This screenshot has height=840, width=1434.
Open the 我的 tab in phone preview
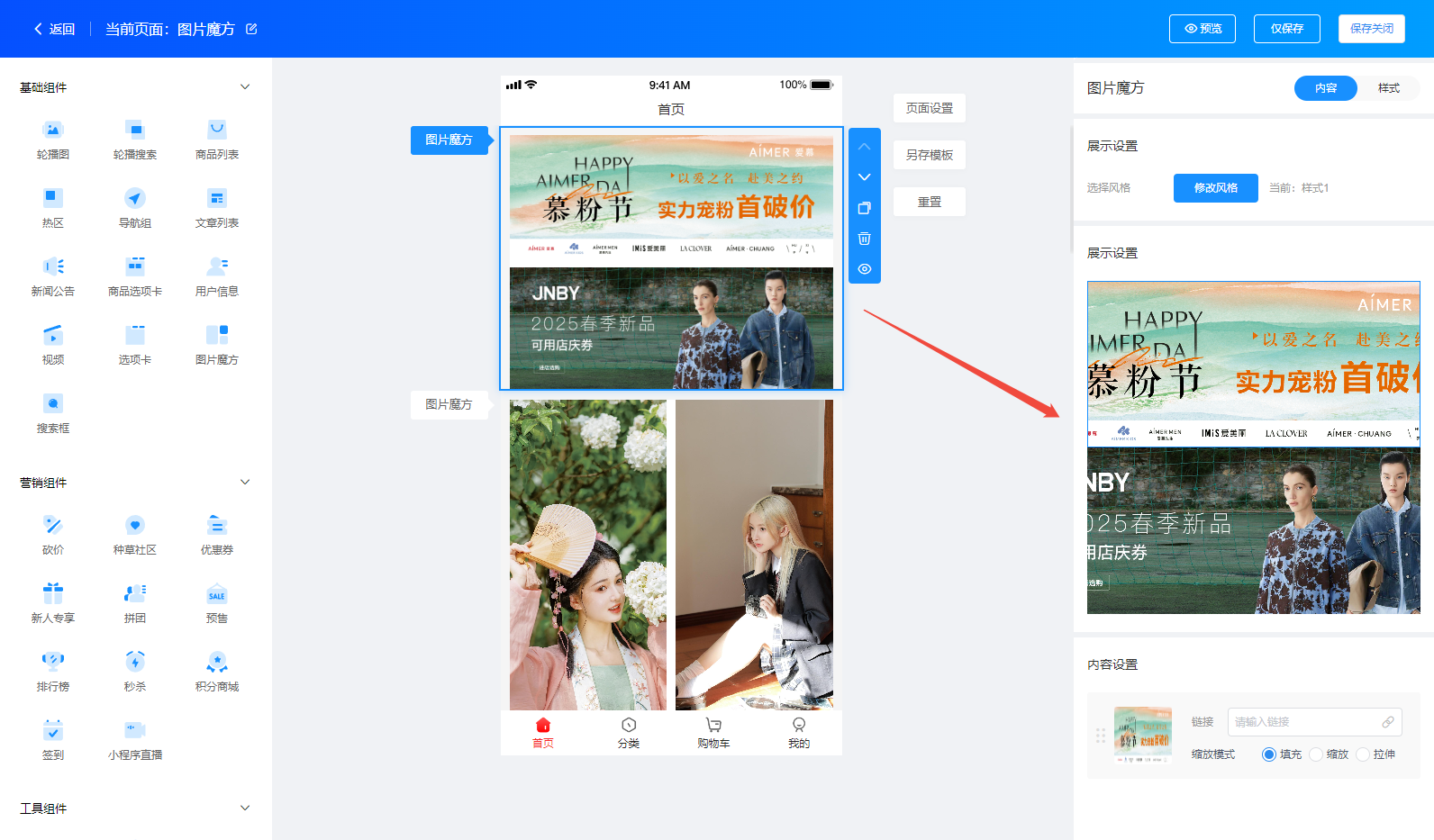coord(799,733)
